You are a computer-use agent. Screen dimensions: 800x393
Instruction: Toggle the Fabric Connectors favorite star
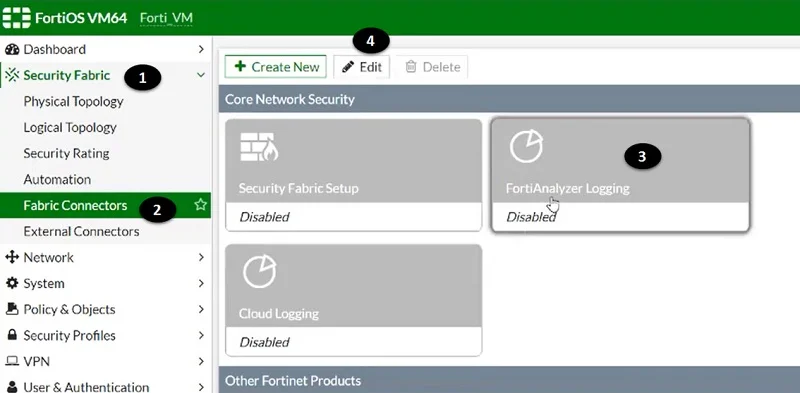201,205
